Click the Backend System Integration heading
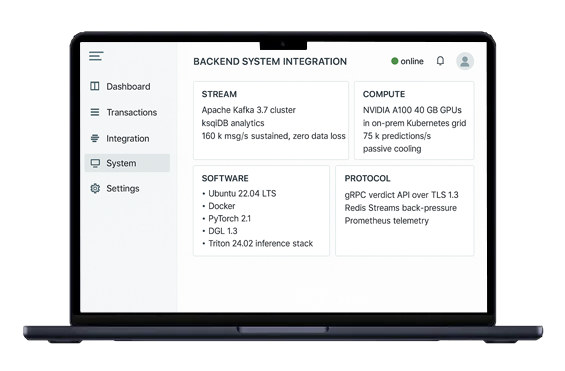 [x=270, y=62]
